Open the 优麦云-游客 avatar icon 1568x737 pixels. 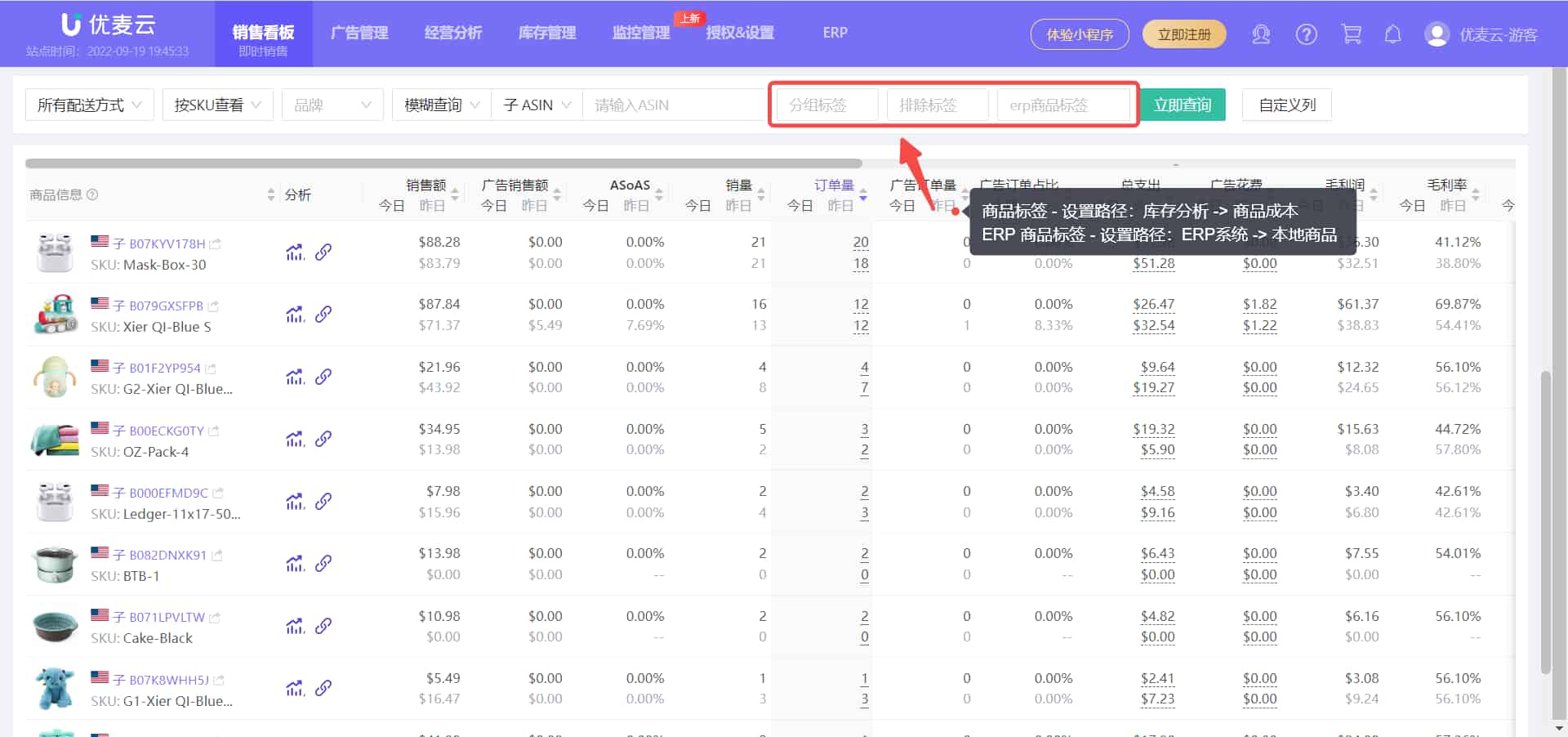[1436, 34]
